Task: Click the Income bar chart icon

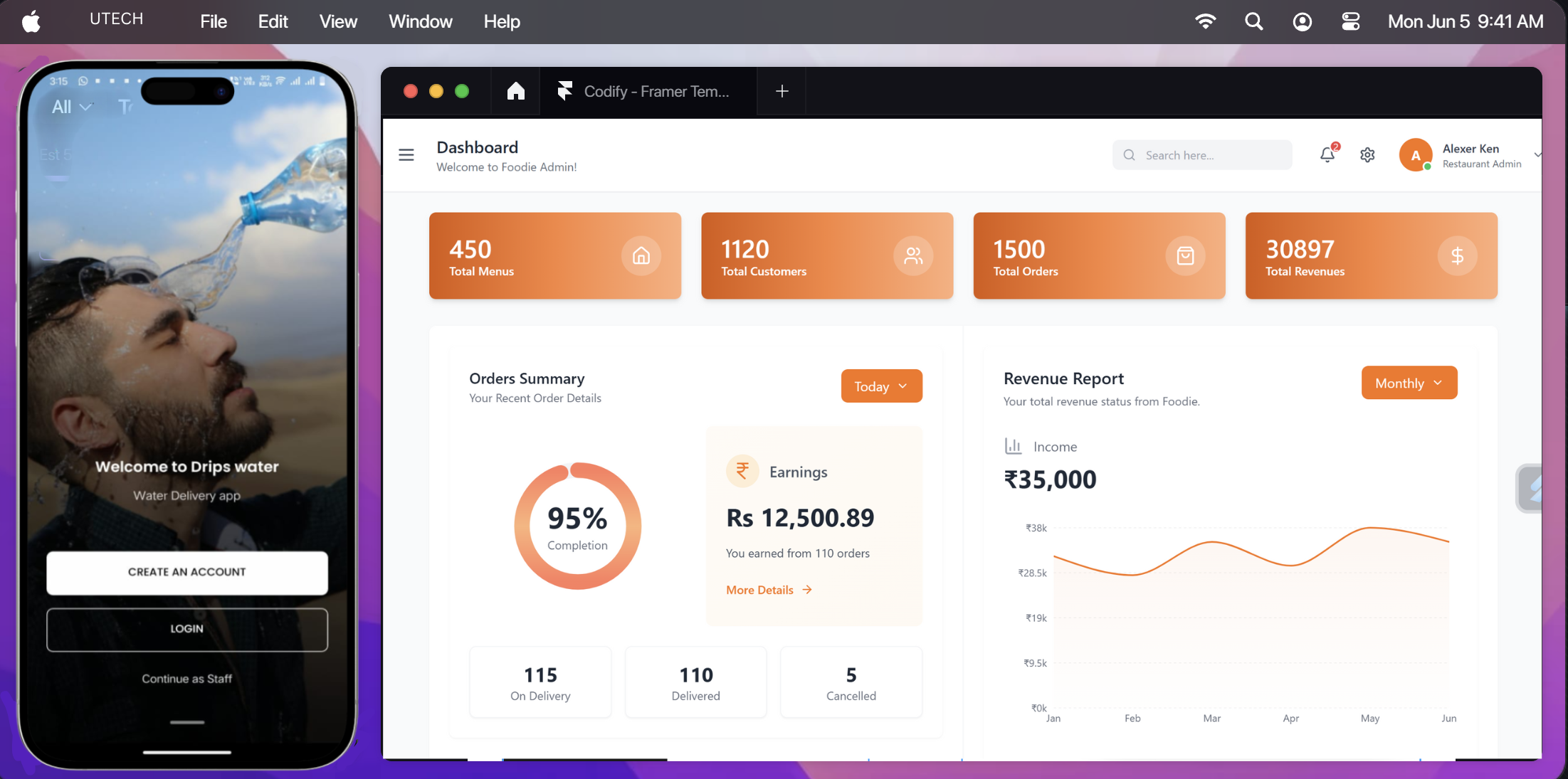Action: (x=1013, y=446)
